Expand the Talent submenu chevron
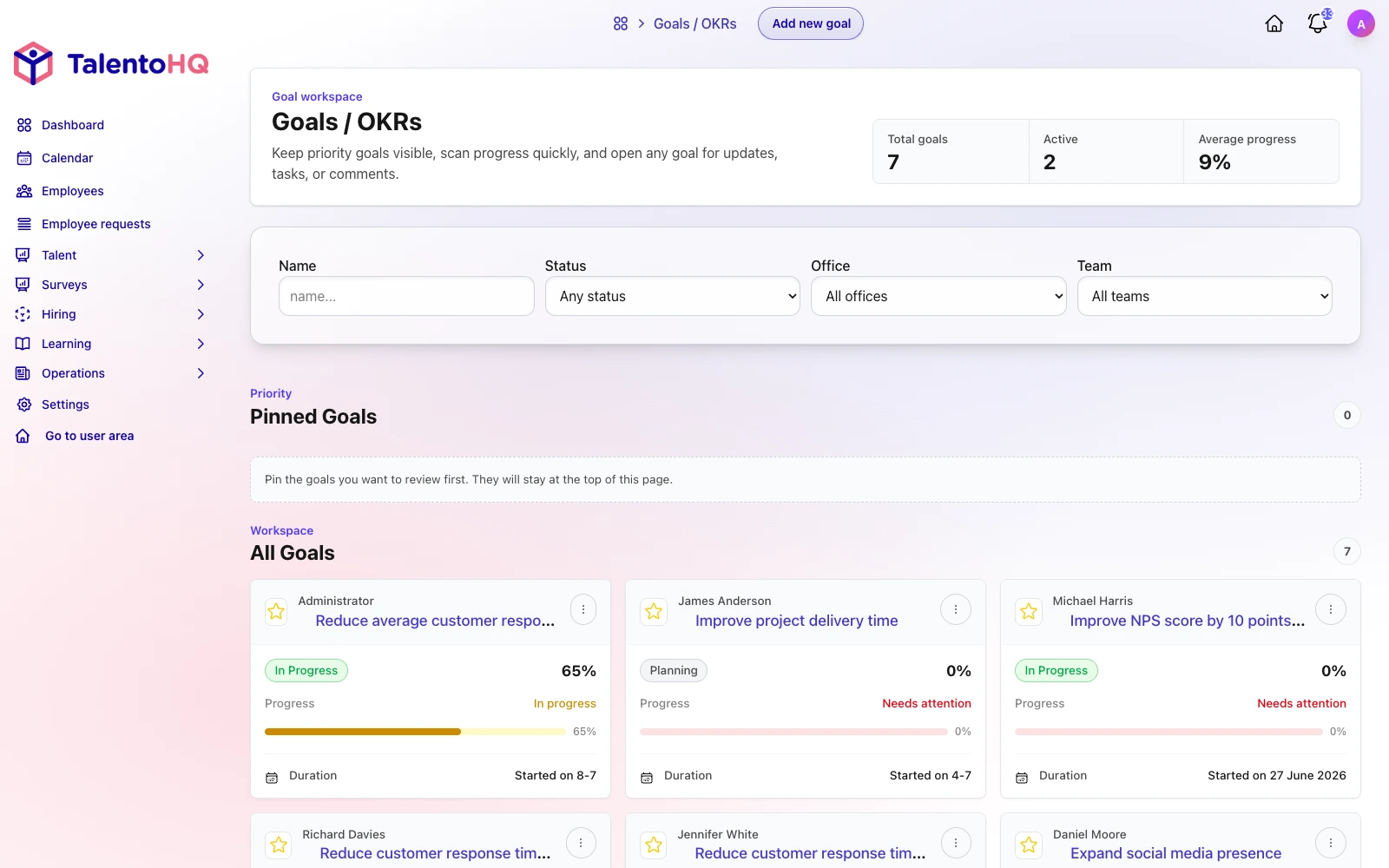 (x=201, y=255)
